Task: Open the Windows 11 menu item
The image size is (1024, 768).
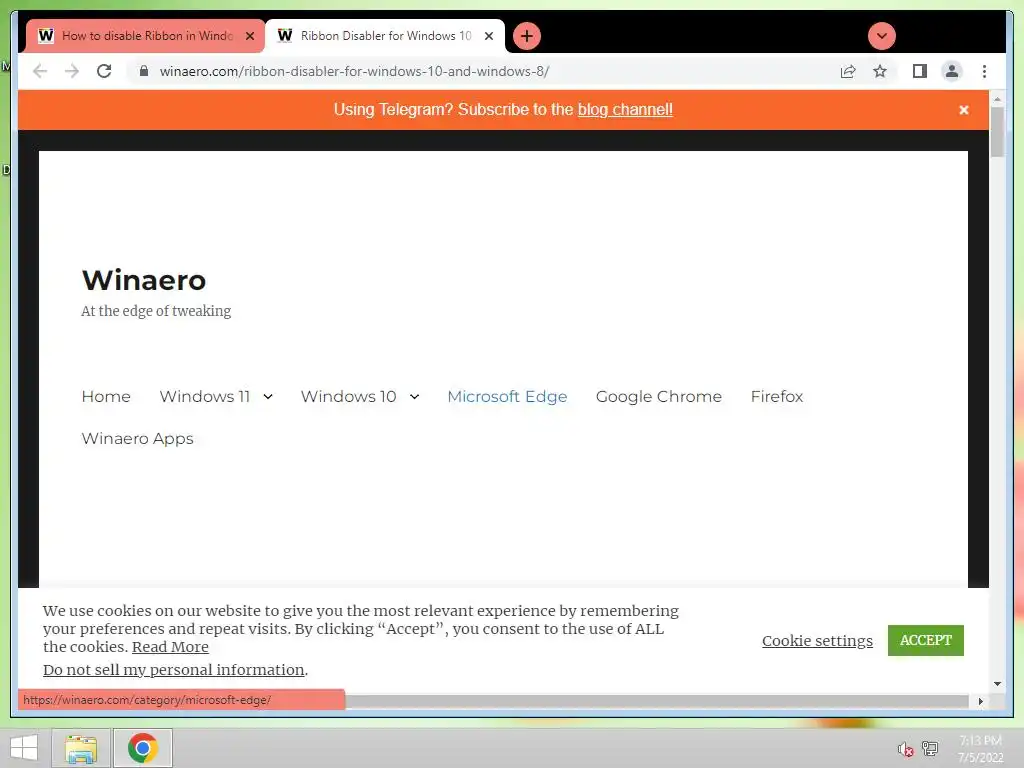Action: point(204,396)
